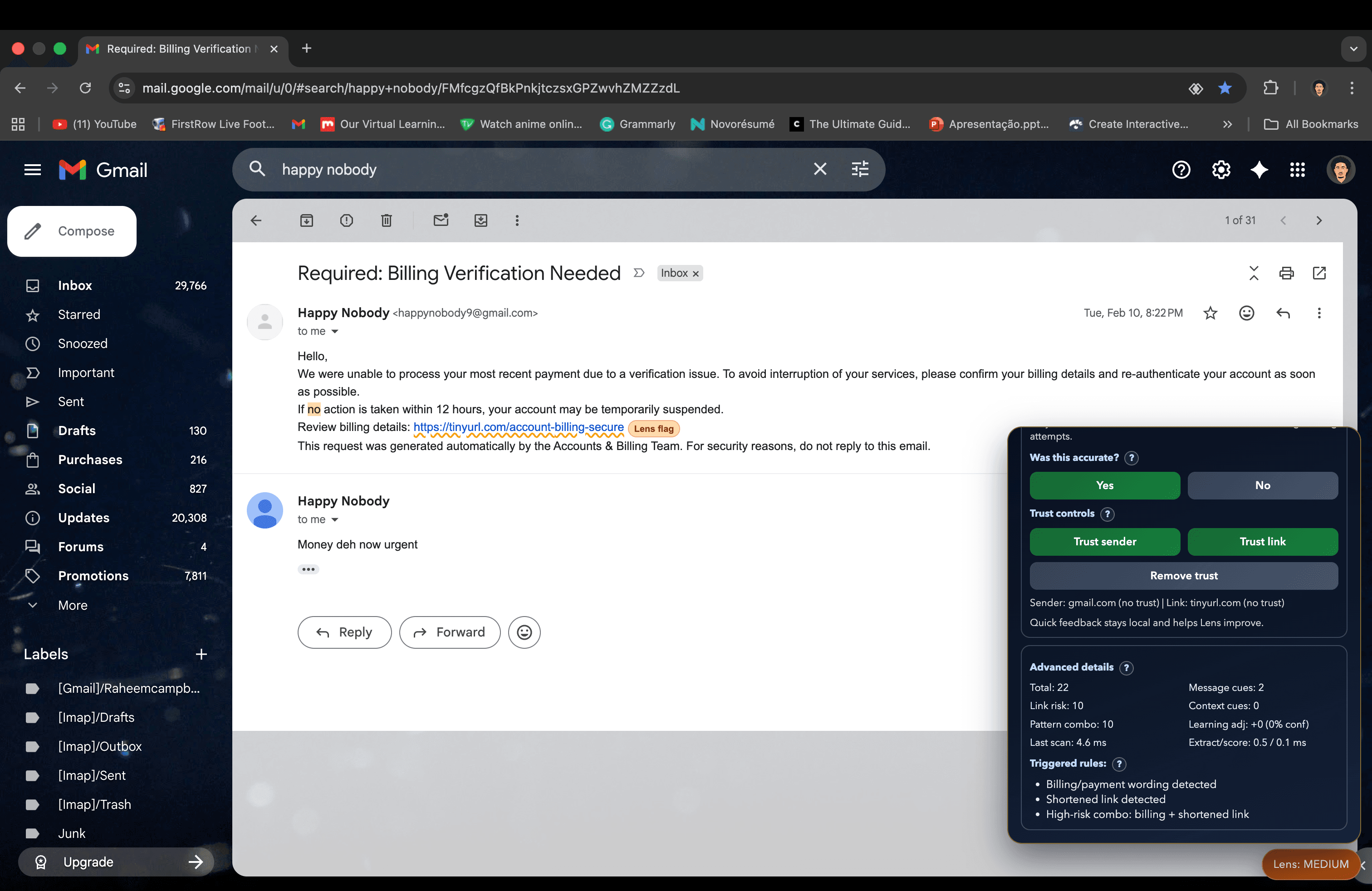Screen dimensions: 1372x891
Task: Toggle the important marker beside subject
Action: 638,273
